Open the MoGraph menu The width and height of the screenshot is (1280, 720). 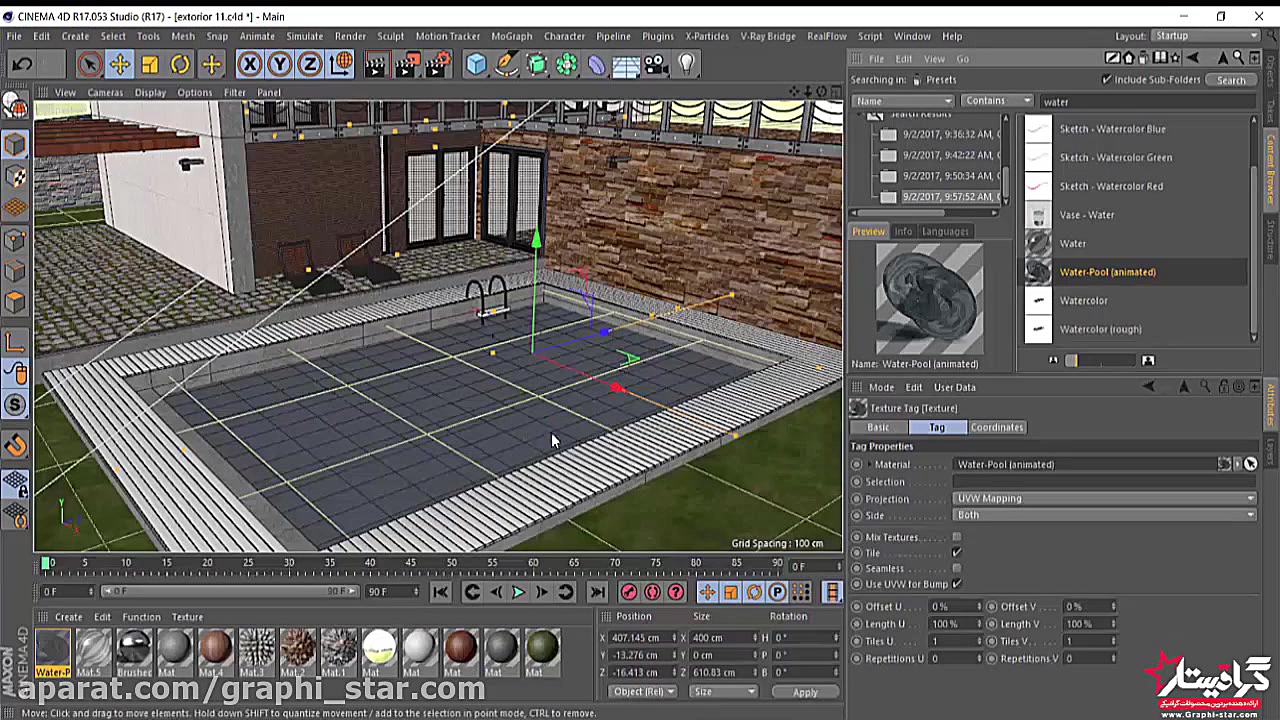click(512, 36)
